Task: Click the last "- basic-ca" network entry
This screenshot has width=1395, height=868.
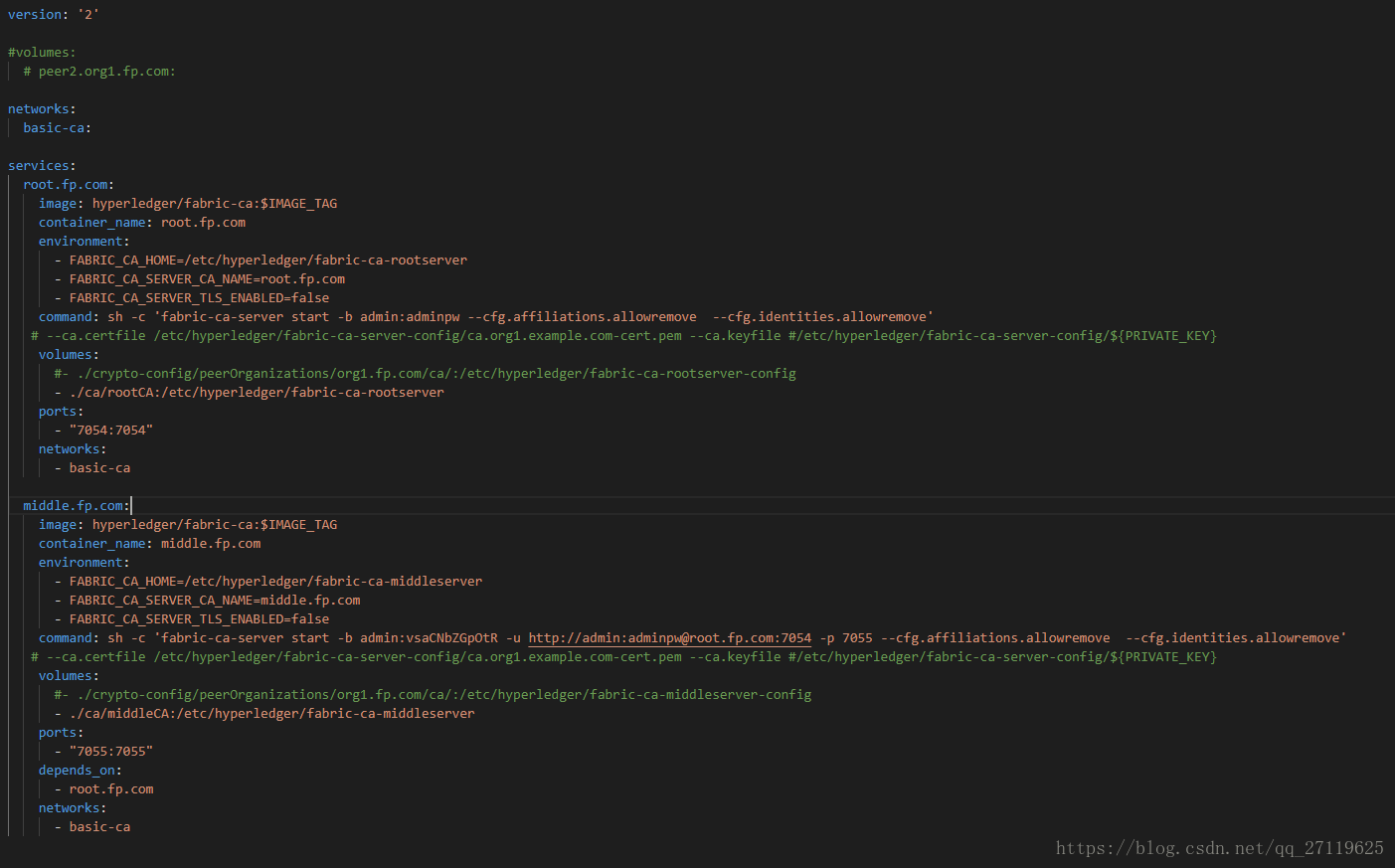Action: point(92,826)
